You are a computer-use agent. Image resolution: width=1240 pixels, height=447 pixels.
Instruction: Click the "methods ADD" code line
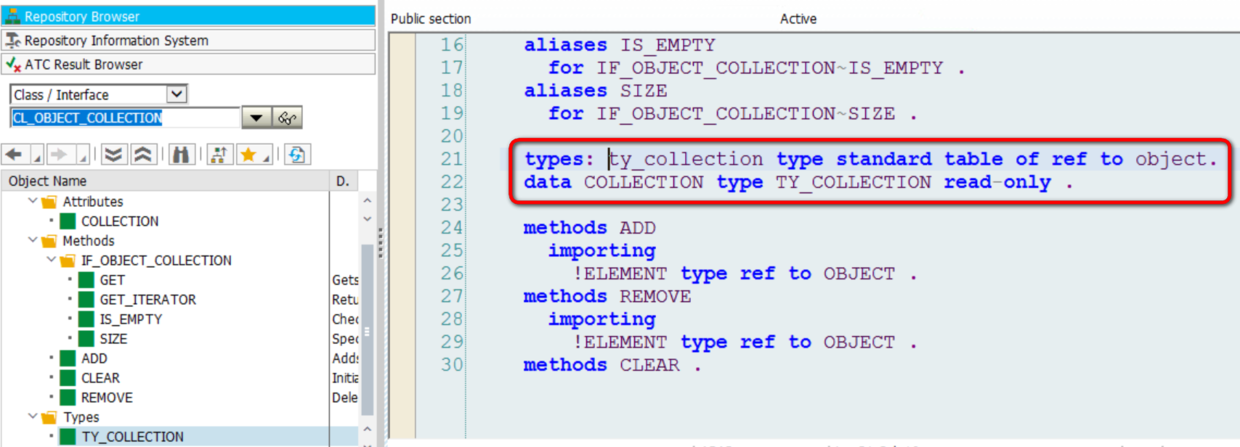[x=590, y=228]
